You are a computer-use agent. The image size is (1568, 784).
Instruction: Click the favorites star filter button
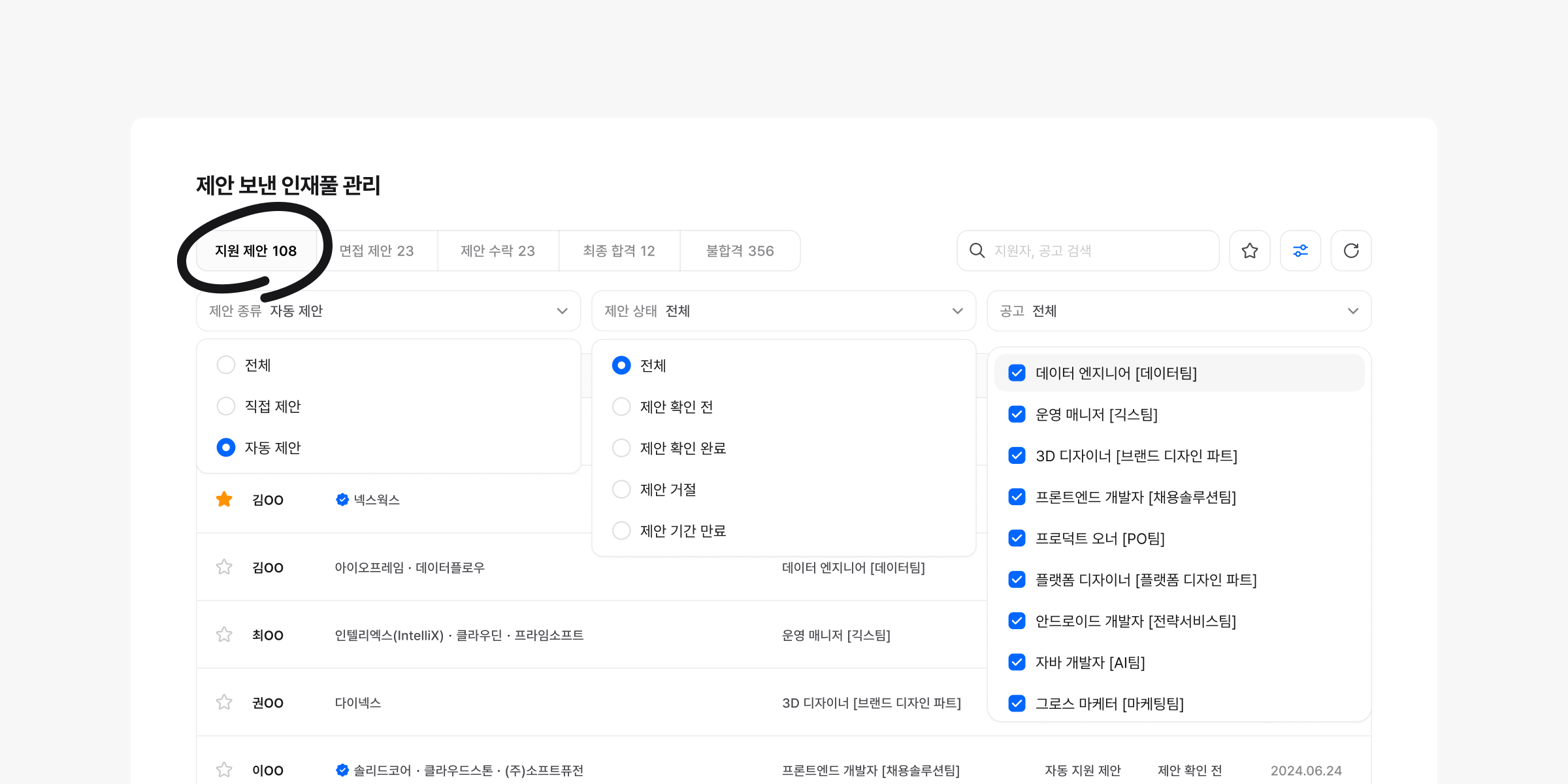click(1249, 250)
